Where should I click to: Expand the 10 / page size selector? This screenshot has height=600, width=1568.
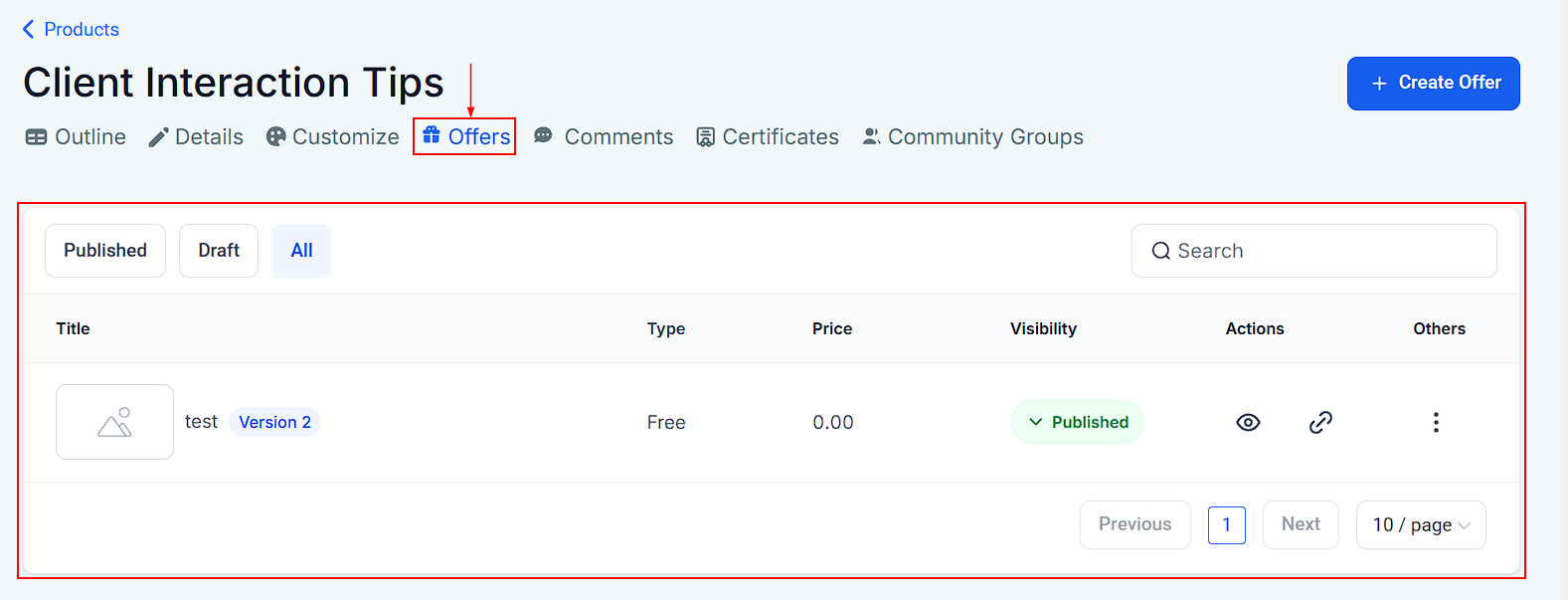pos(1421,525)
